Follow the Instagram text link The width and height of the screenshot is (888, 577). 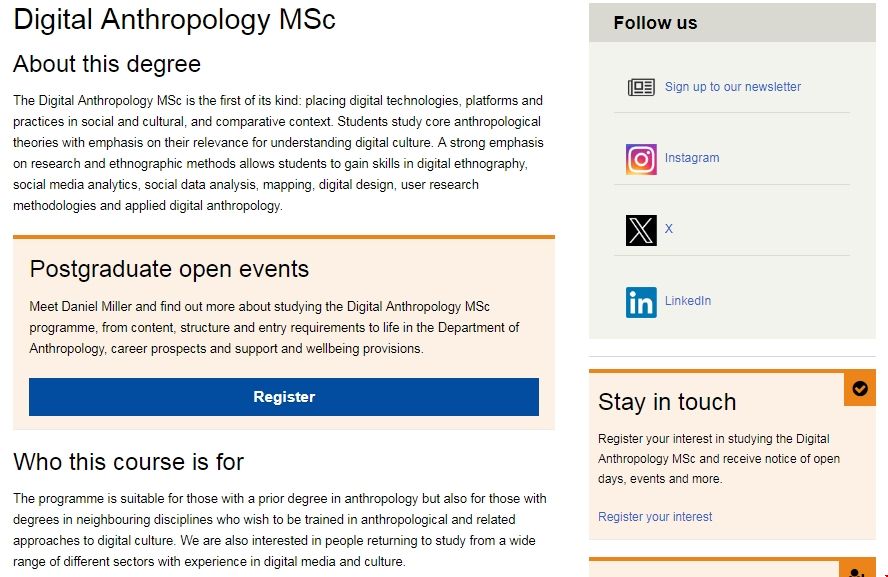tap(692, 158)
